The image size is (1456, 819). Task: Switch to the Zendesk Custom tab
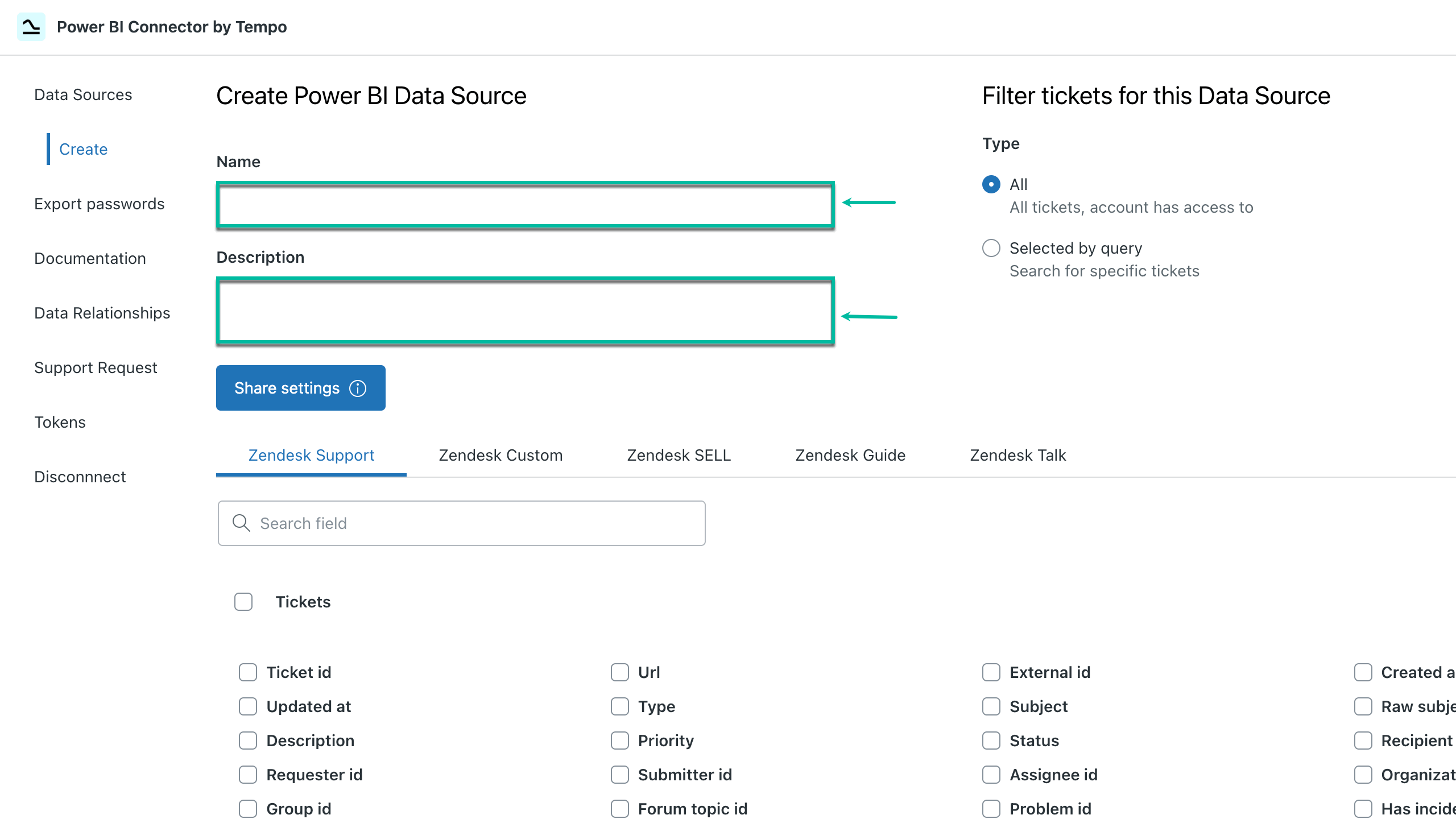point(500,455)
